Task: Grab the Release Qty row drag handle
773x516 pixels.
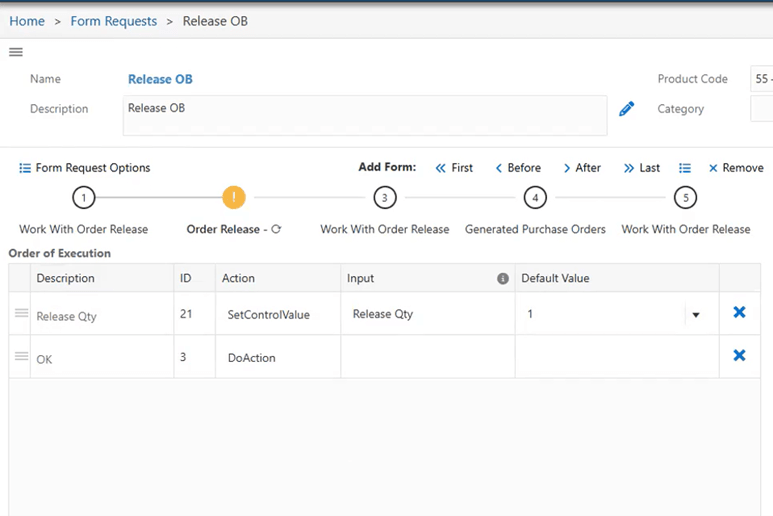Action: (21, 313)
